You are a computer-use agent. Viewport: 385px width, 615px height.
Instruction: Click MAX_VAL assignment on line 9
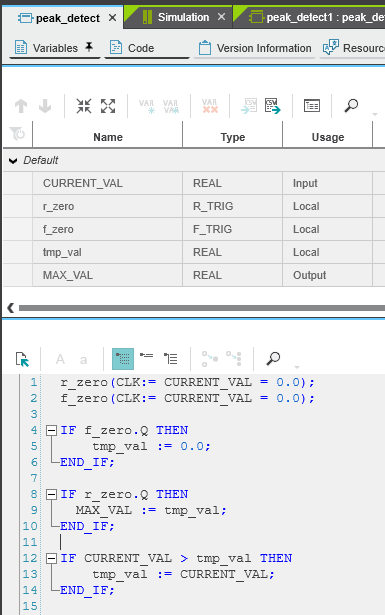[151, 510]
